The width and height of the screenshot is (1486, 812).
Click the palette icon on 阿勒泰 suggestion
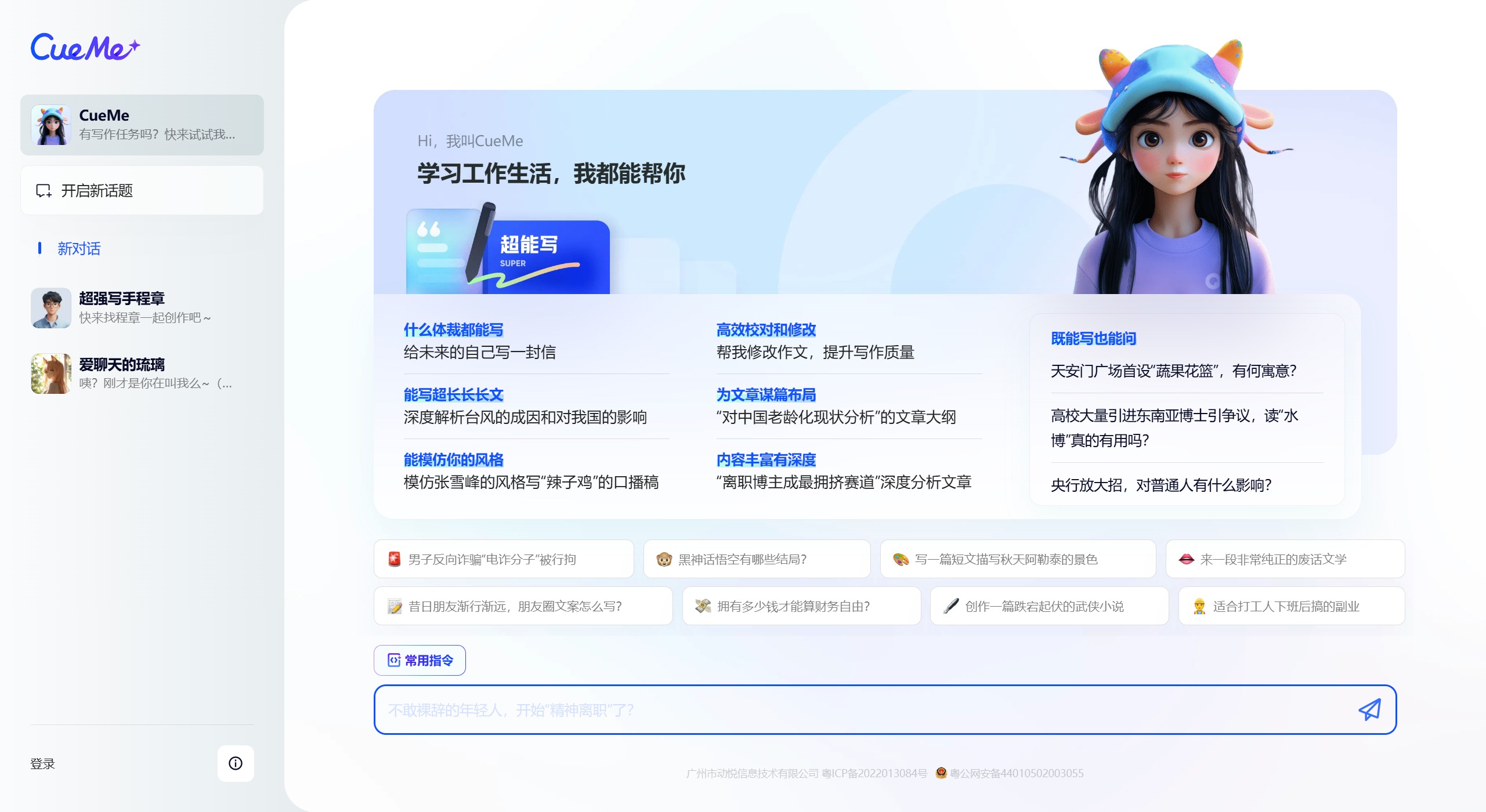click(899, 559)
